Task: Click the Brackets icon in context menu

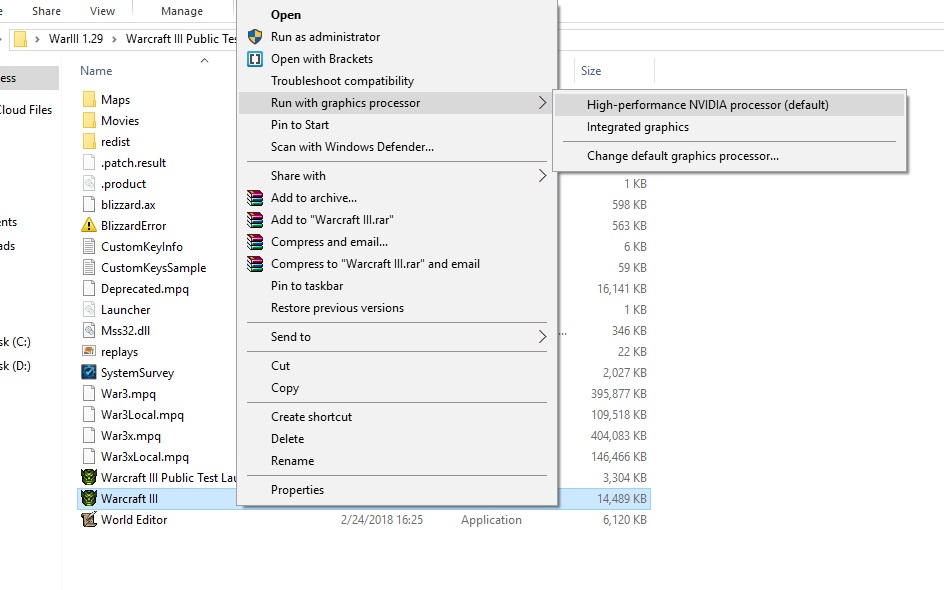Action: point(255,59)
